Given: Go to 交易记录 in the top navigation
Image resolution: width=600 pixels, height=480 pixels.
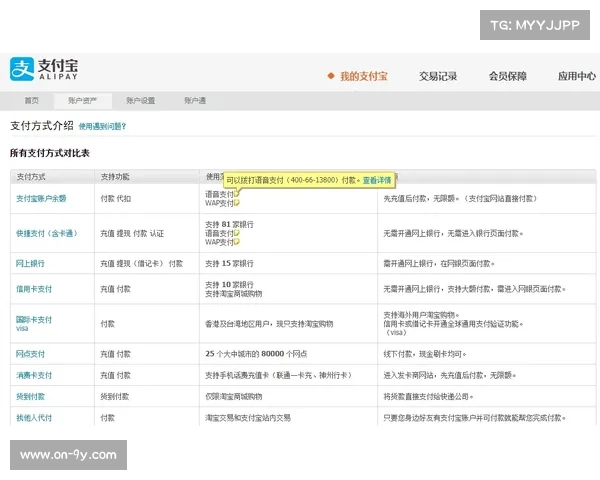Looking at the screenshot, I should point(438,76).
